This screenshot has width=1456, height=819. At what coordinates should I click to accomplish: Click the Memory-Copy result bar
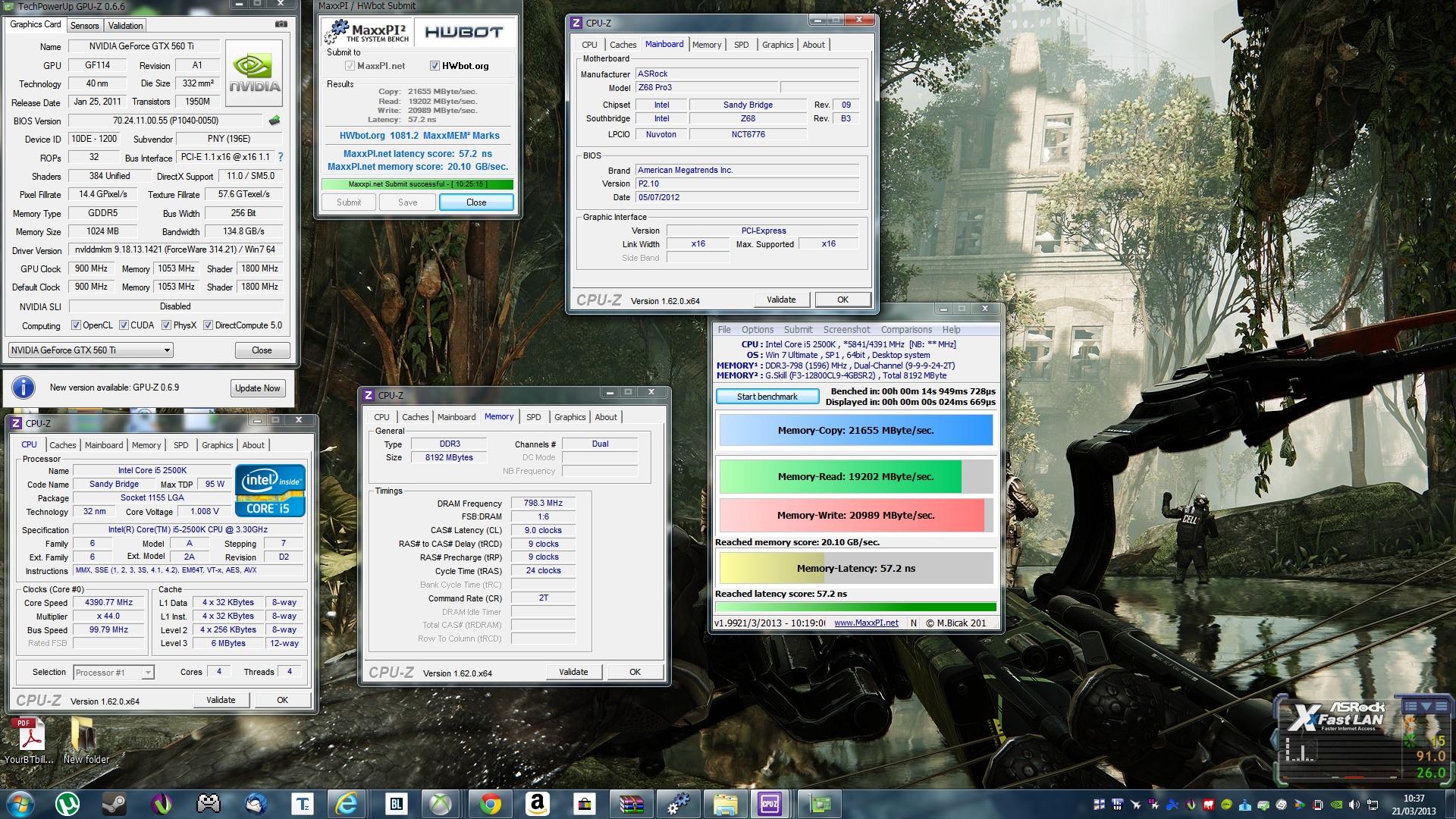click(855, 430)
